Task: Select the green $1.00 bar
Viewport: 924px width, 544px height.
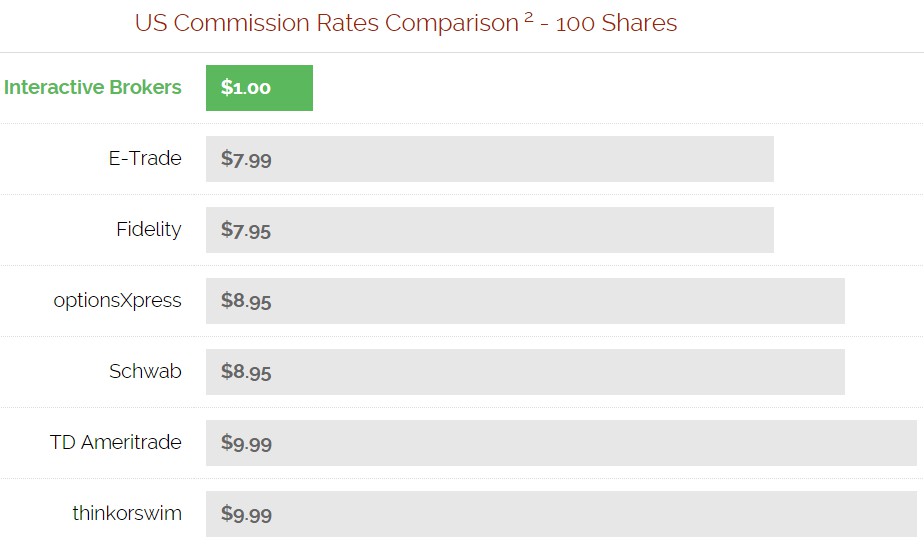Action: tap(259, 88)
